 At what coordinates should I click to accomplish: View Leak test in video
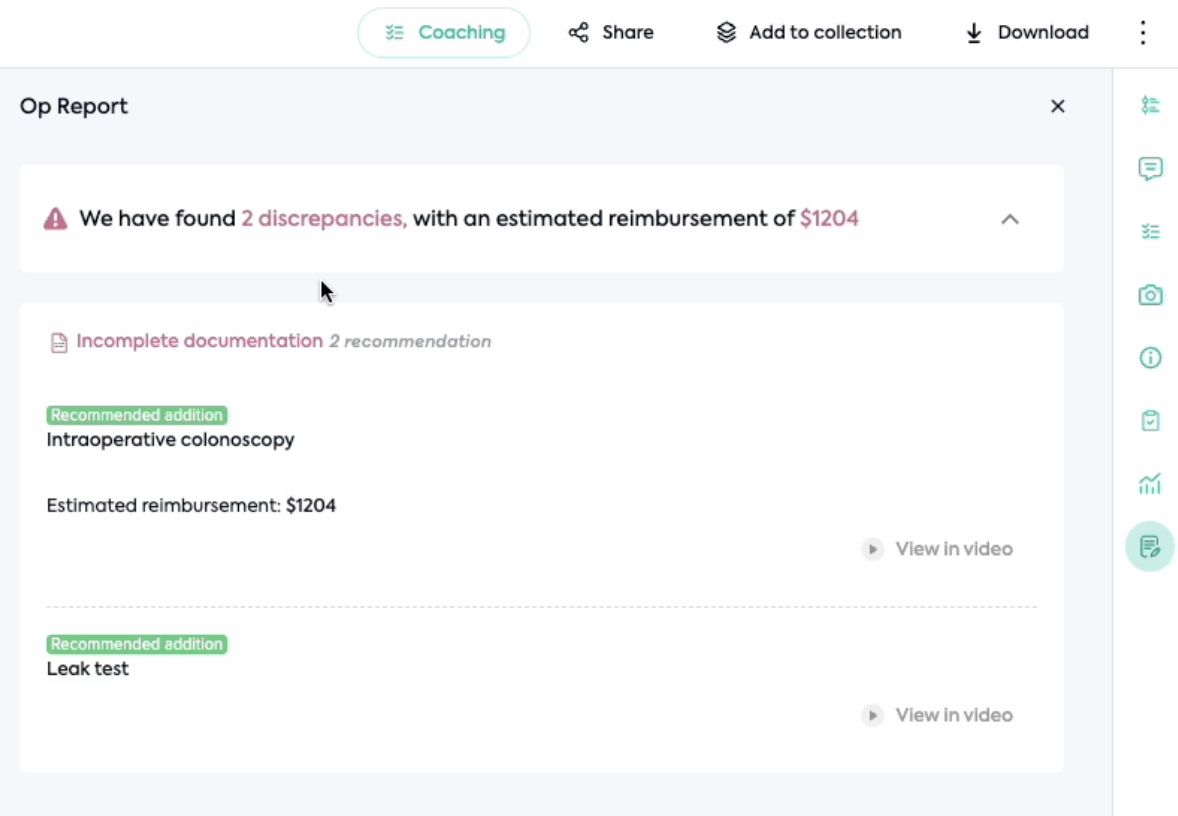point(938,715)
